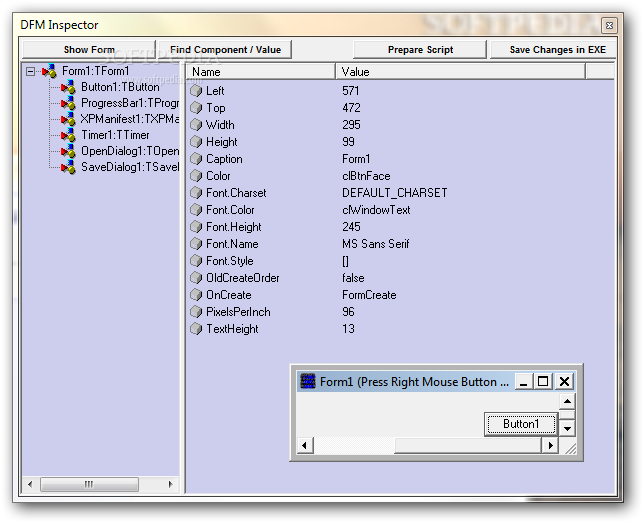
Task: Click the tree panel's scroll left arrow
Action: (30, 484)
